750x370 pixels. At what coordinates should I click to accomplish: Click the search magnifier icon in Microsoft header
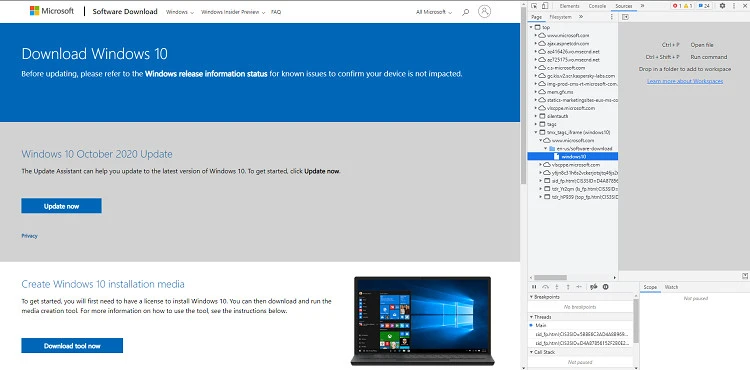[465, 12]
